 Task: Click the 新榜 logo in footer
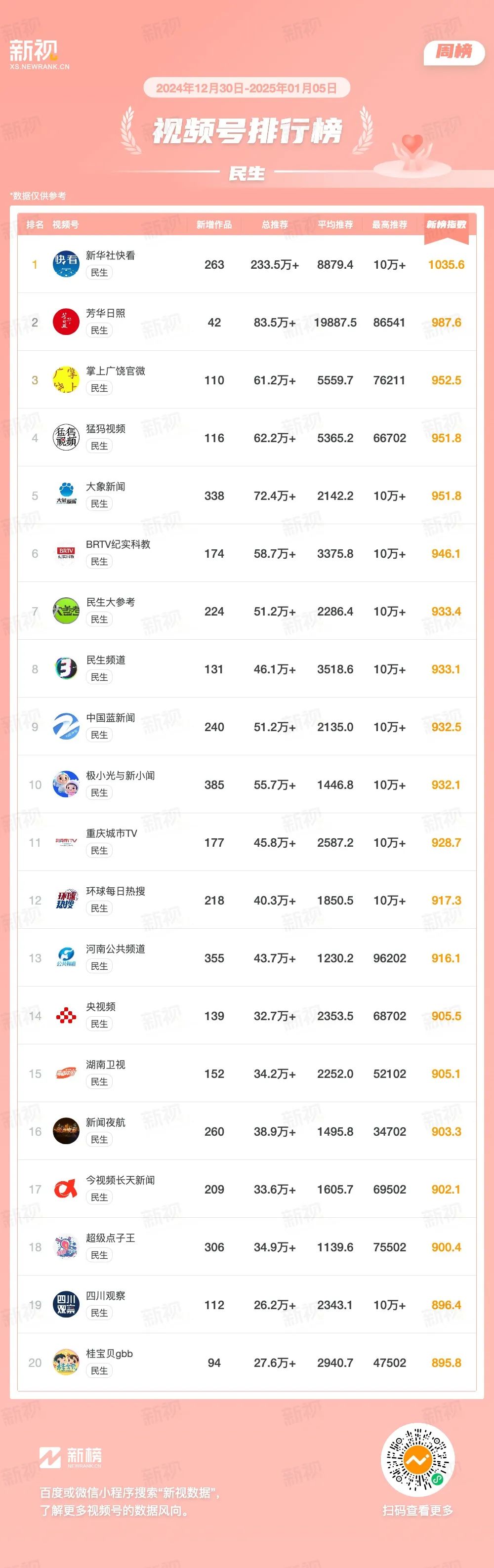coord(71,1458)
